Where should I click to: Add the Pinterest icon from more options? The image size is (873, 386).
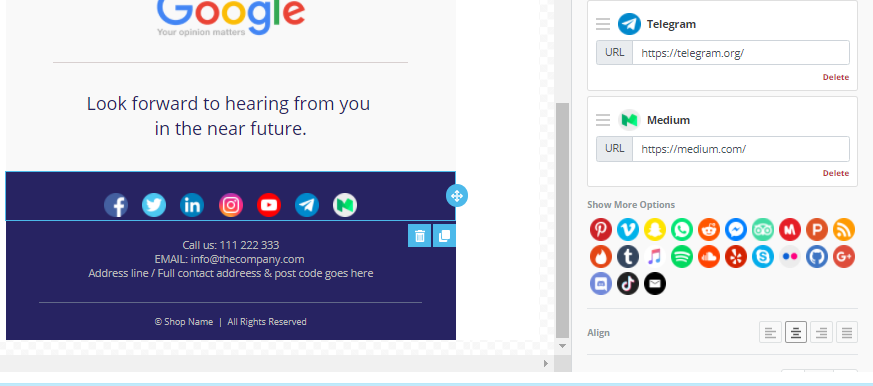coord(601,229)
